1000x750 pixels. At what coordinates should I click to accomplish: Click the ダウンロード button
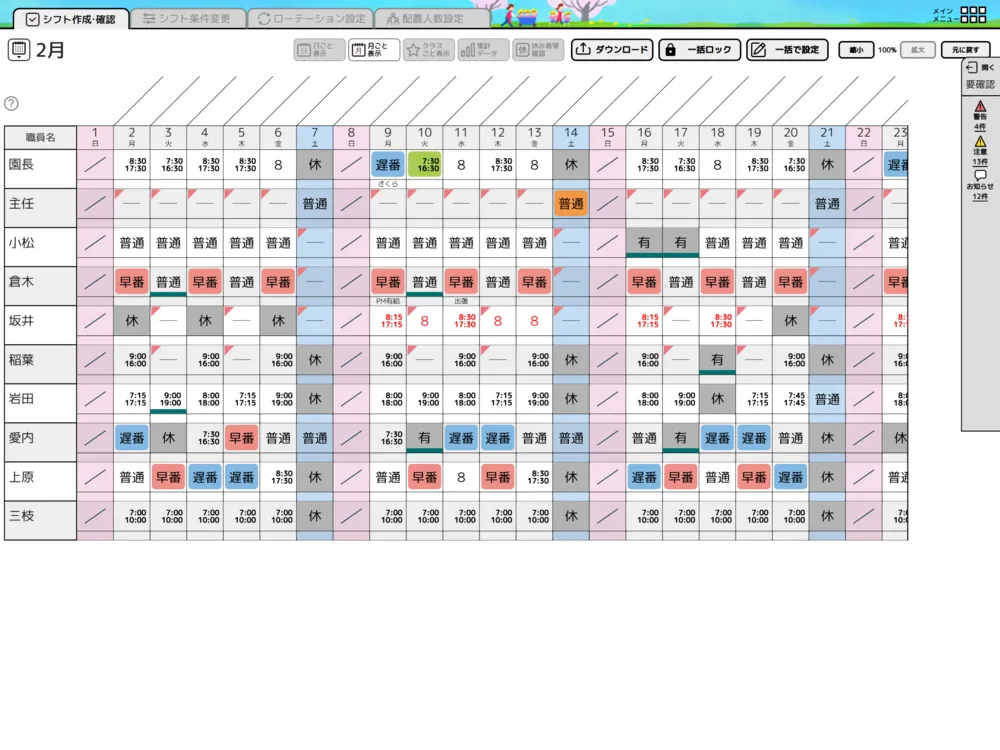point(612,50)
